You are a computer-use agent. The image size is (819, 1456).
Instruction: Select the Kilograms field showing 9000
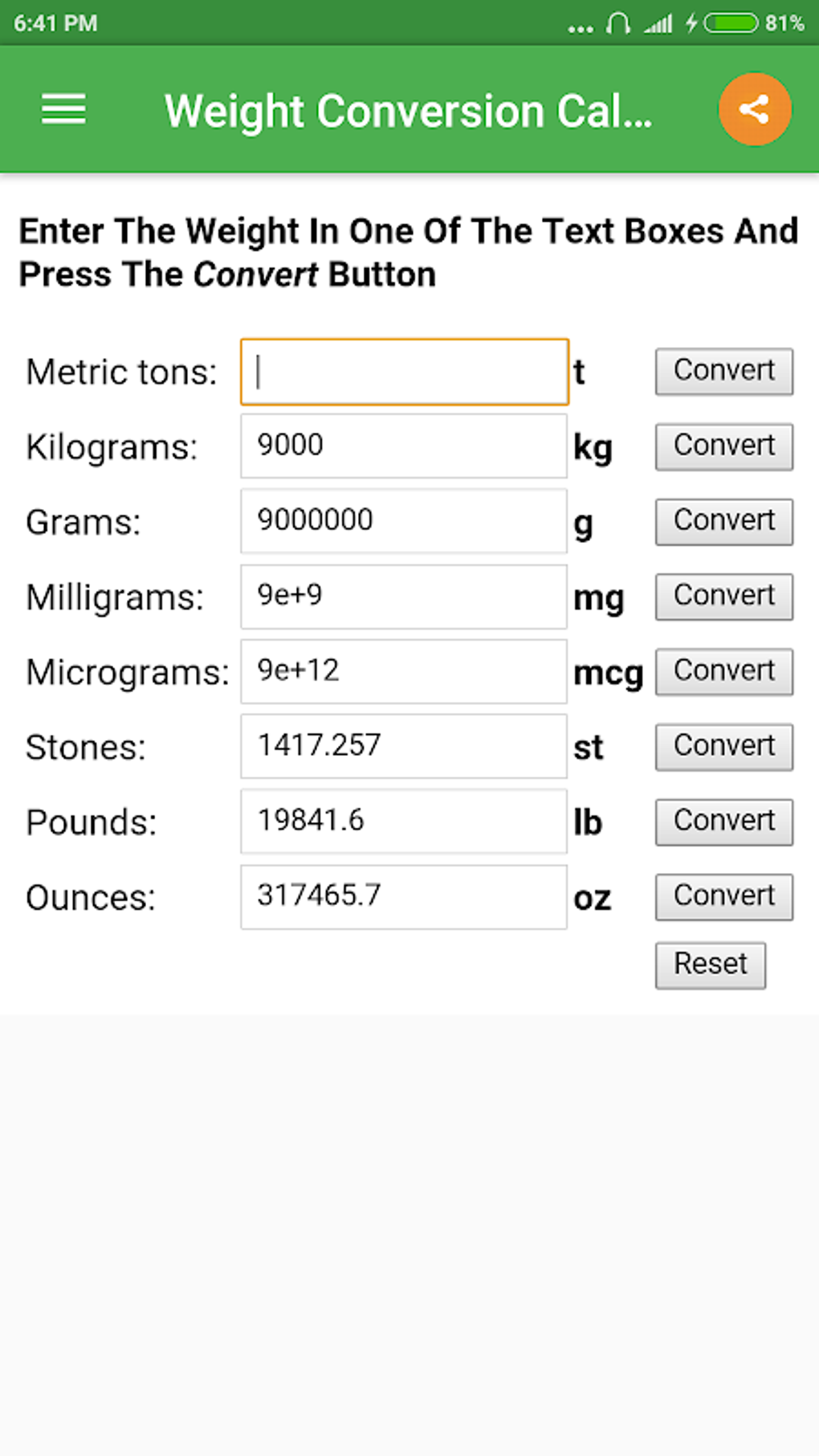[404, 447]
